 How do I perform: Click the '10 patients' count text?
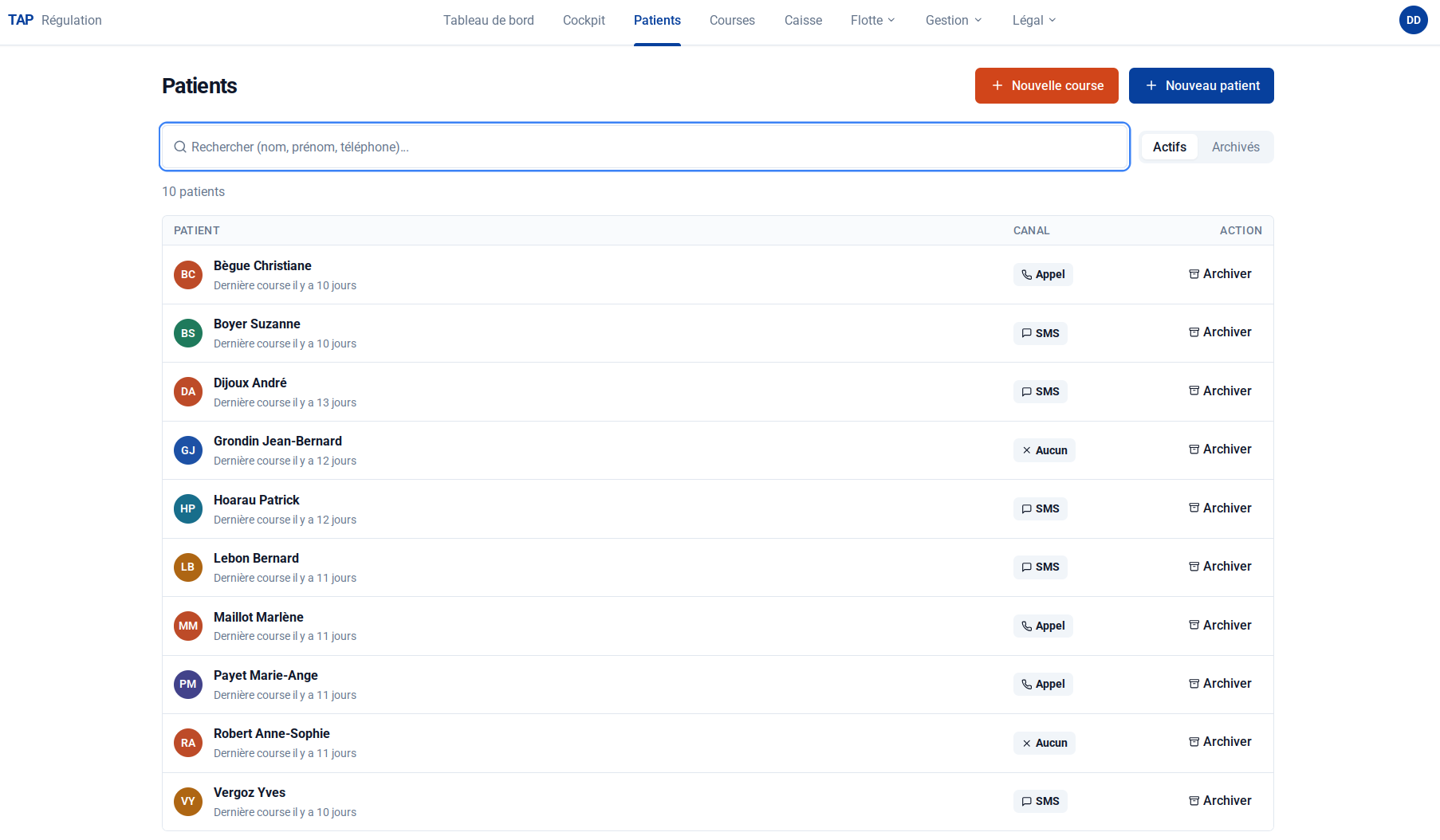tap(194, 191)
